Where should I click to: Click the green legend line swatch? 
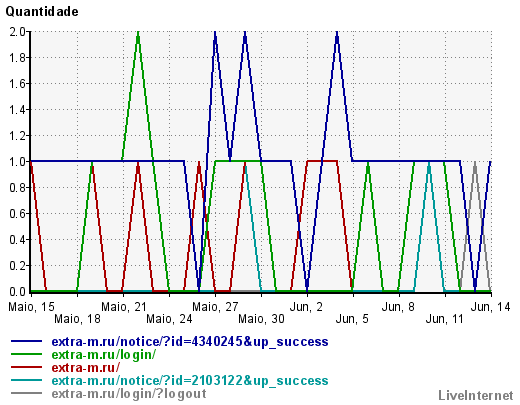(26, 354)
